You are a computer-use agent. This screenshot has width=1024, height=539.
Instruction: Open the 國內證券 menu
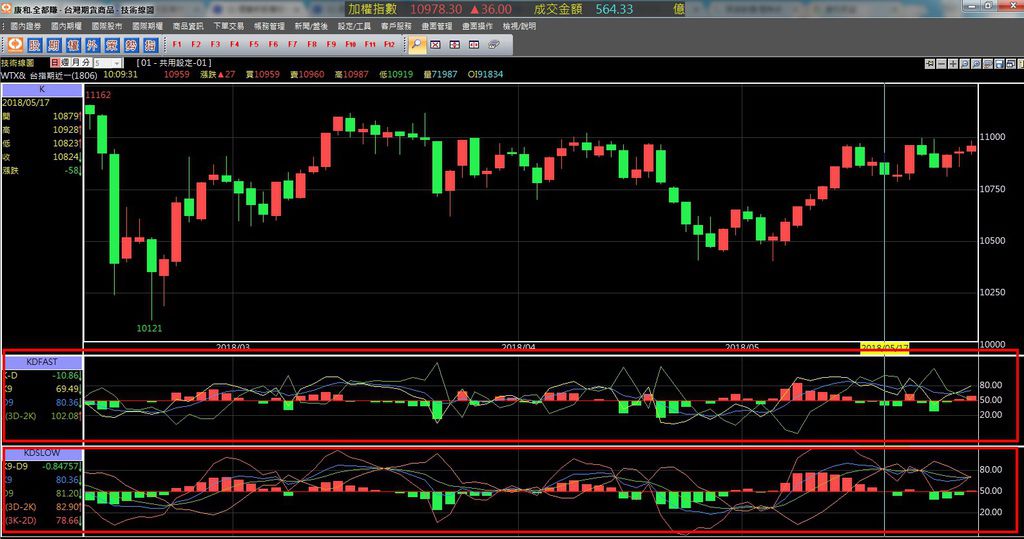pos(25,26)
